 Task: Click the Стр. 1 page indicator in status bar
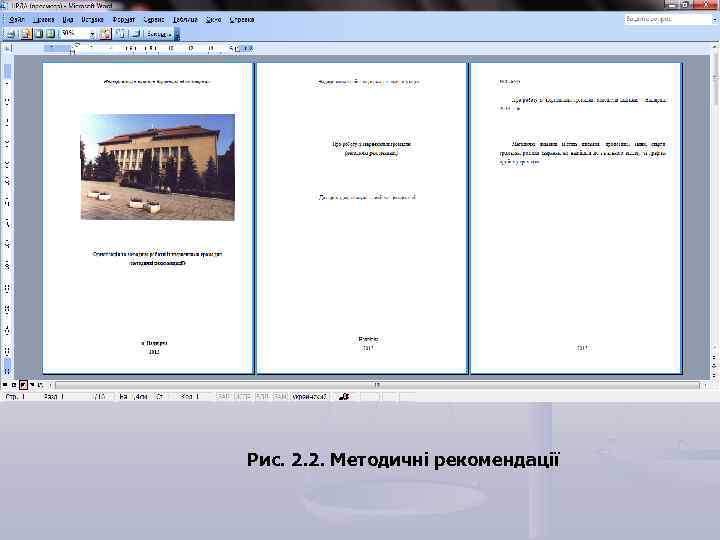pos(16,396)
